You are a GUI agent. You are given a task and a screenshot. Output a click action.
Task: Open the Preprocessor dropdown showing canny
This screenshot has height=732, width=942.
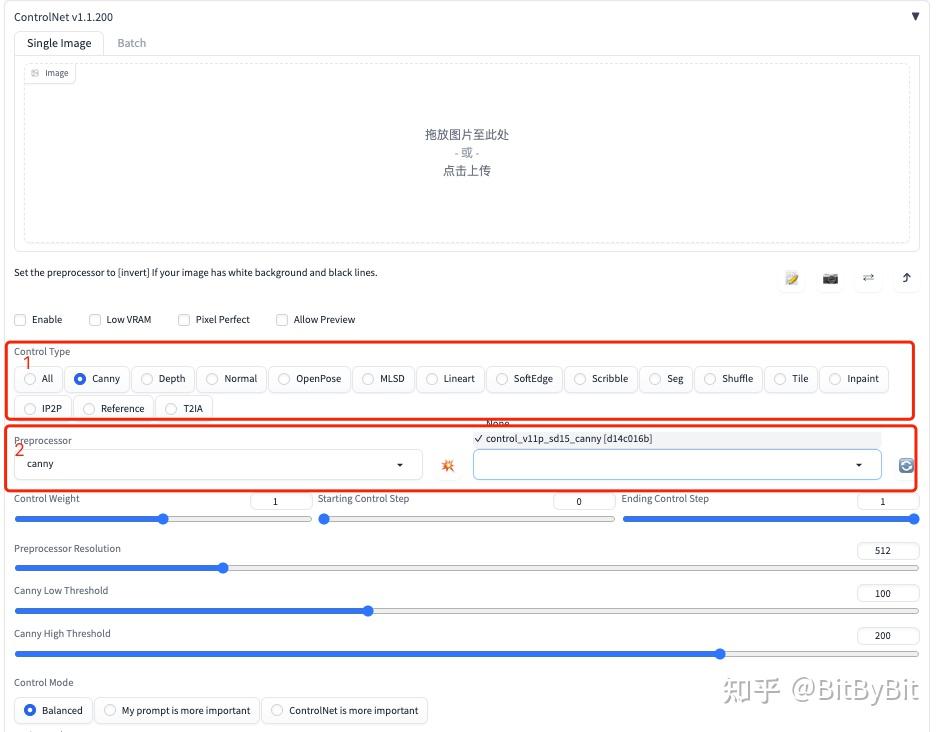point(215,464)
